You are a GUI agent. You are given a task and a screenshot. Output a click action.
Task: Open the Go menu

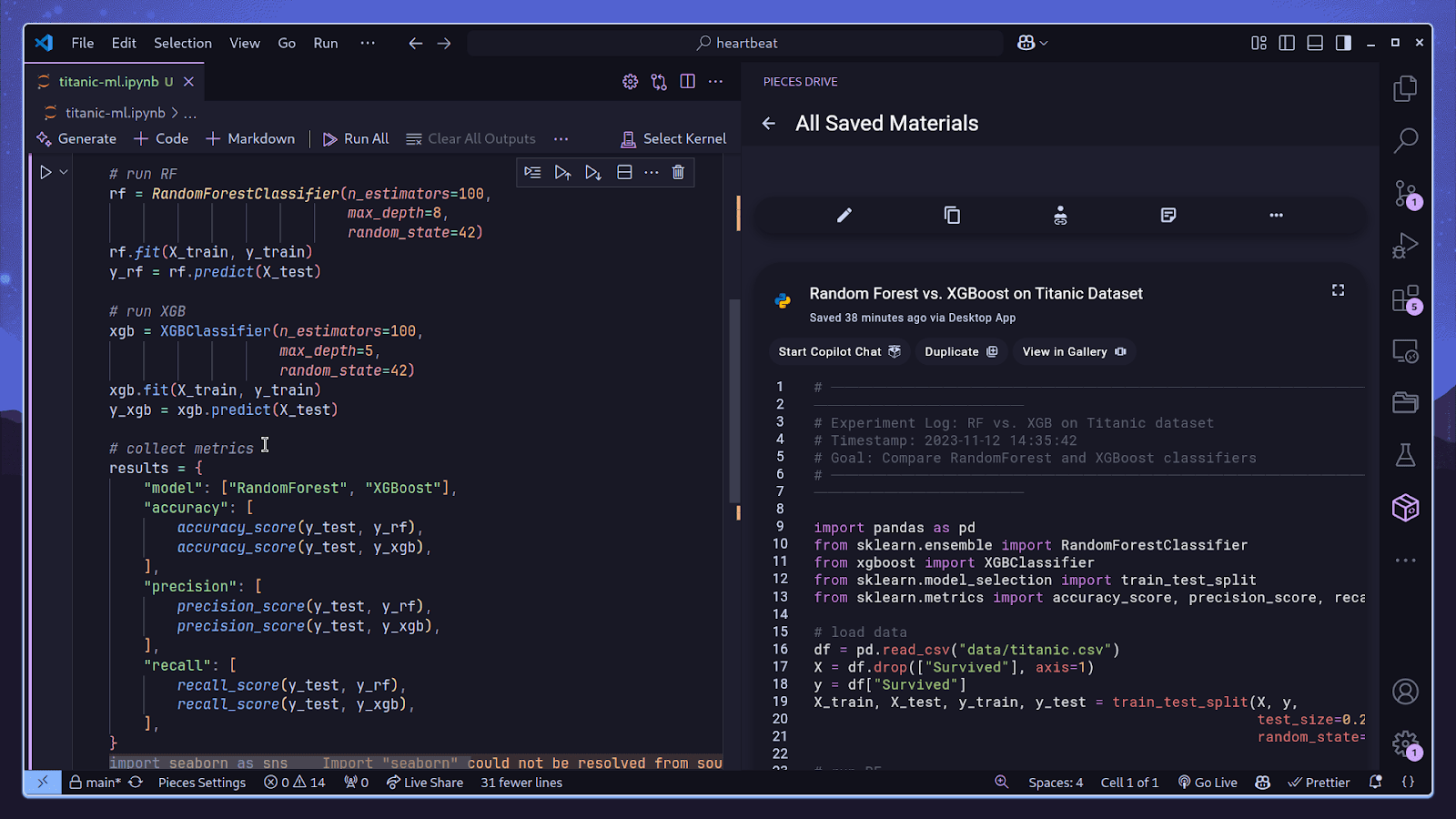tap(287, 43)
